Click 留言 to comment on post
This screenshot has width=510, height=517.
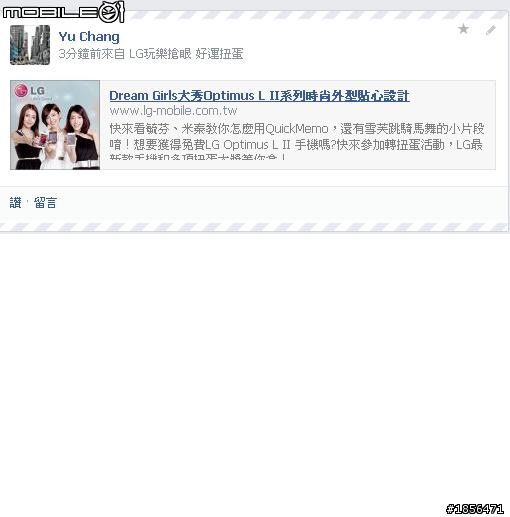[x=45, y=203]
